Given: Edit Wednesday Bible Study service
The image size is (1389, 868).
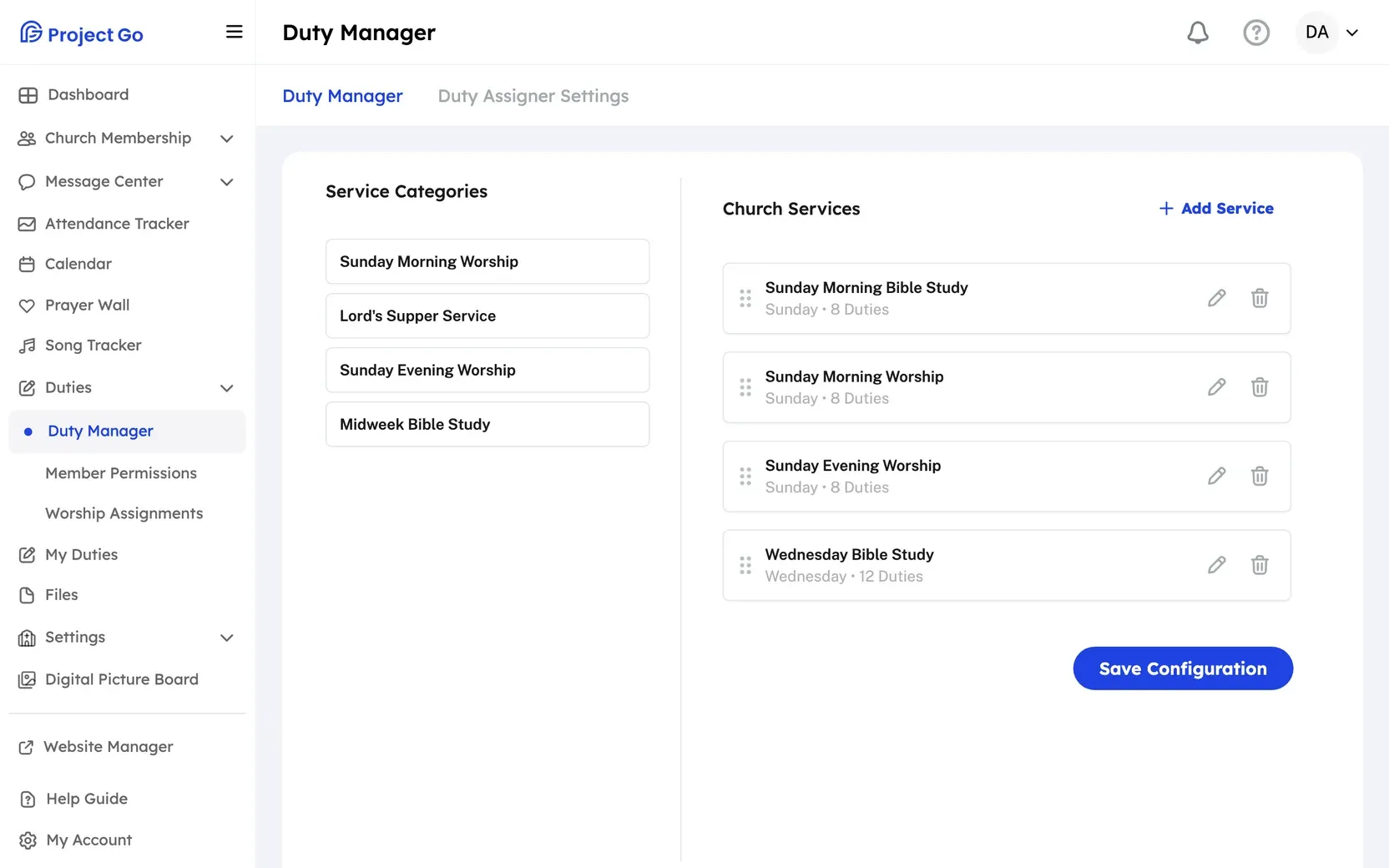Looking at the screenshot, I should coord(1217,565).
